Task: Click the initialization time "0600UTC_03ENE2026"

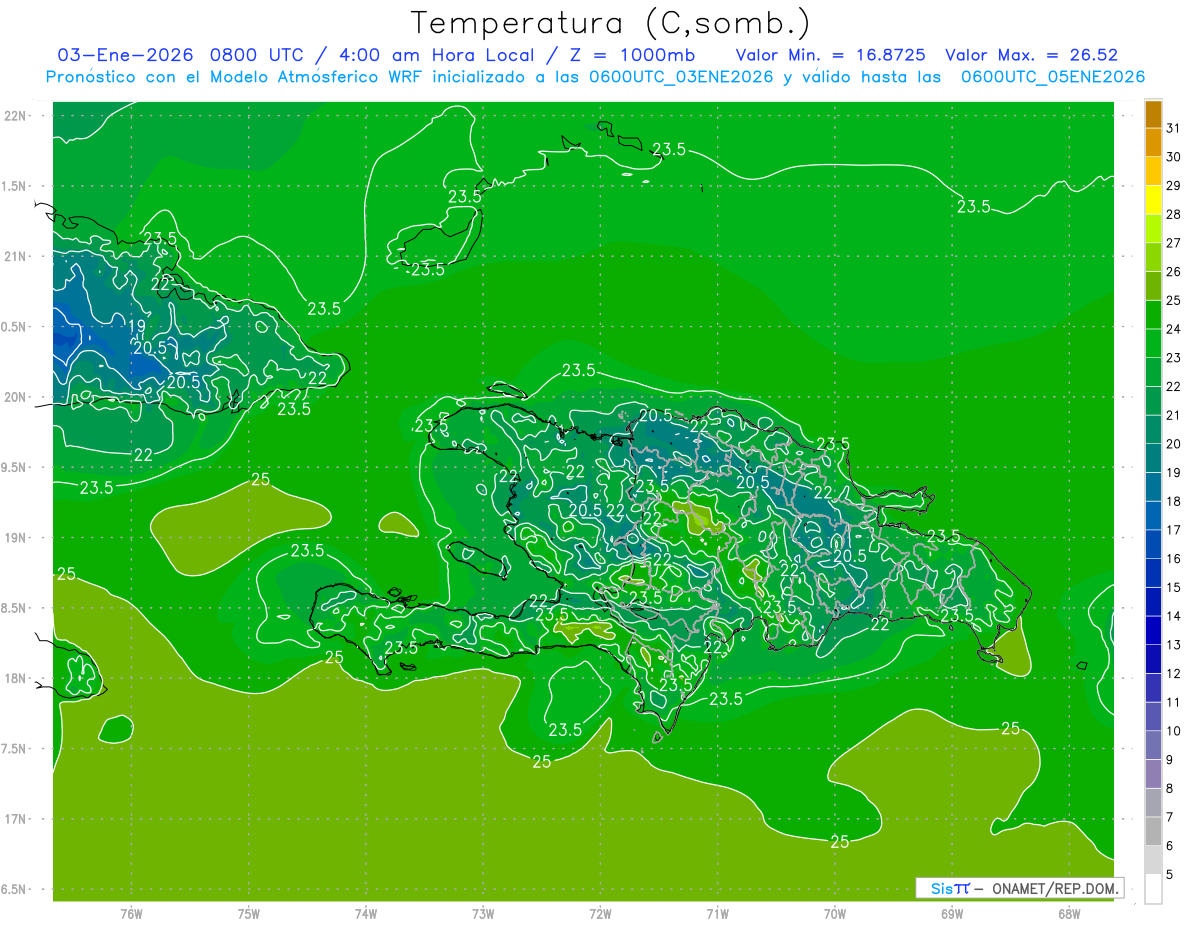Action: (681, 77)
